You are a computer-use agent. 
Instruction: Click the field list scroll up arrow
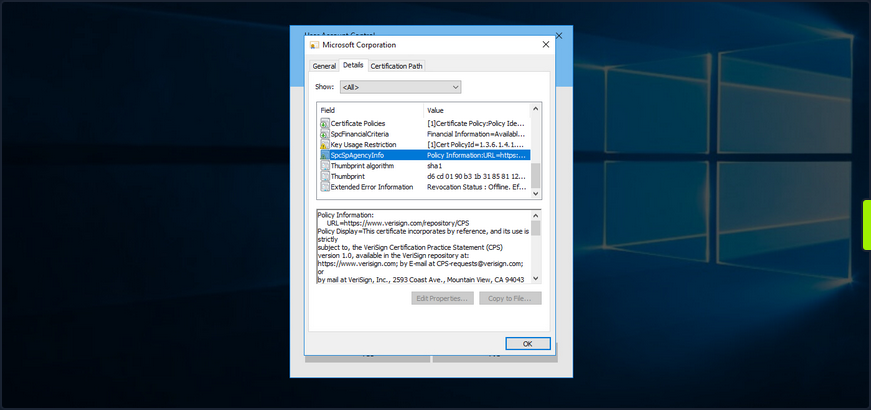click(x=535, y=108)
